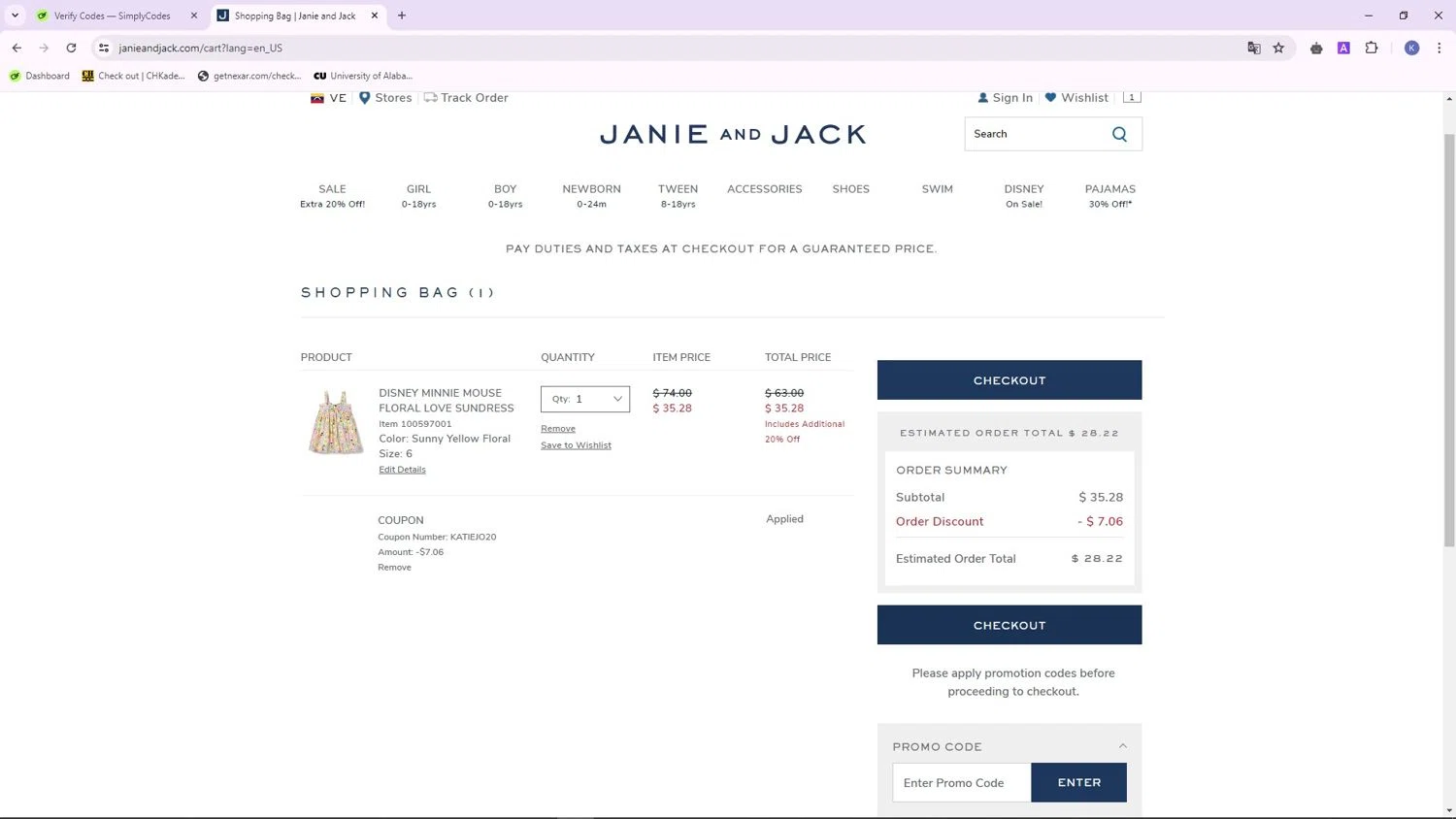Image resolution: width=1456 pixels, height=819 pixels.
Task: Bookmark this page with star icon
Action: [x=1278, y=48]
